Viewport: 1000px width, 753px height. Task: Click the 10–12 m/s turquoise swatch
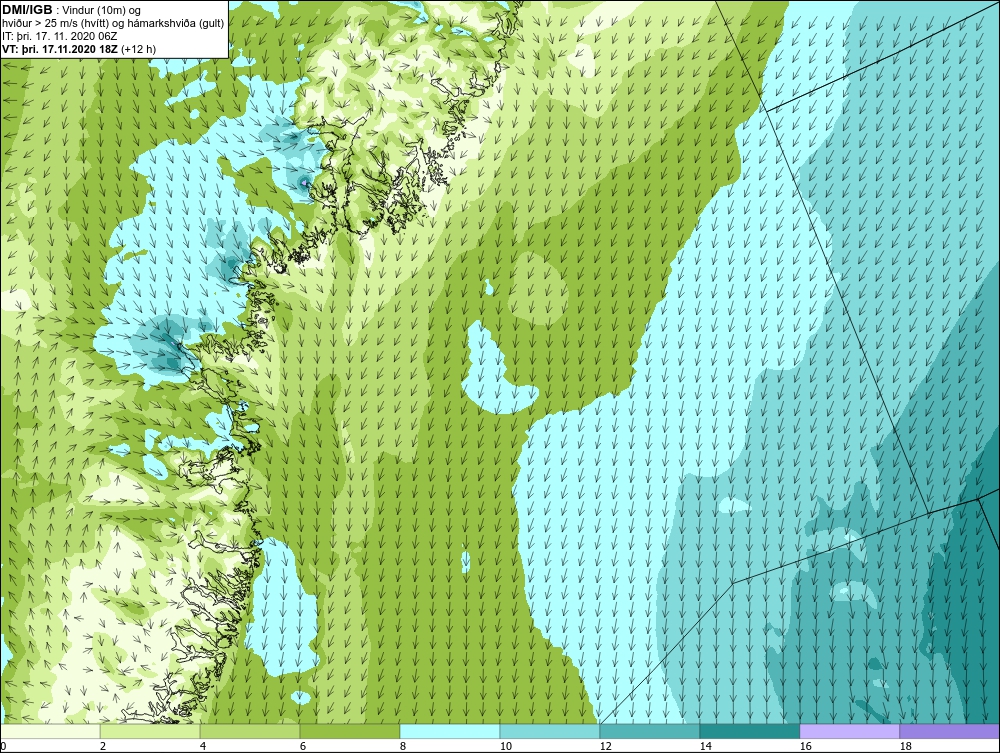(550, 731)
